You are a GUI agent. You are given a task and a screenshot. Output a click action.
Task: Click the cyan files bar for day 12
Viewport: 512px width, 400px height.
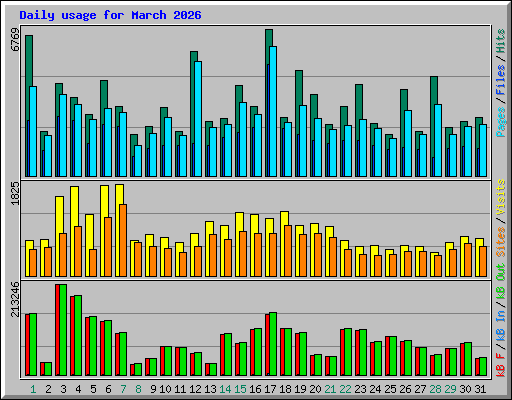[198, 119]
